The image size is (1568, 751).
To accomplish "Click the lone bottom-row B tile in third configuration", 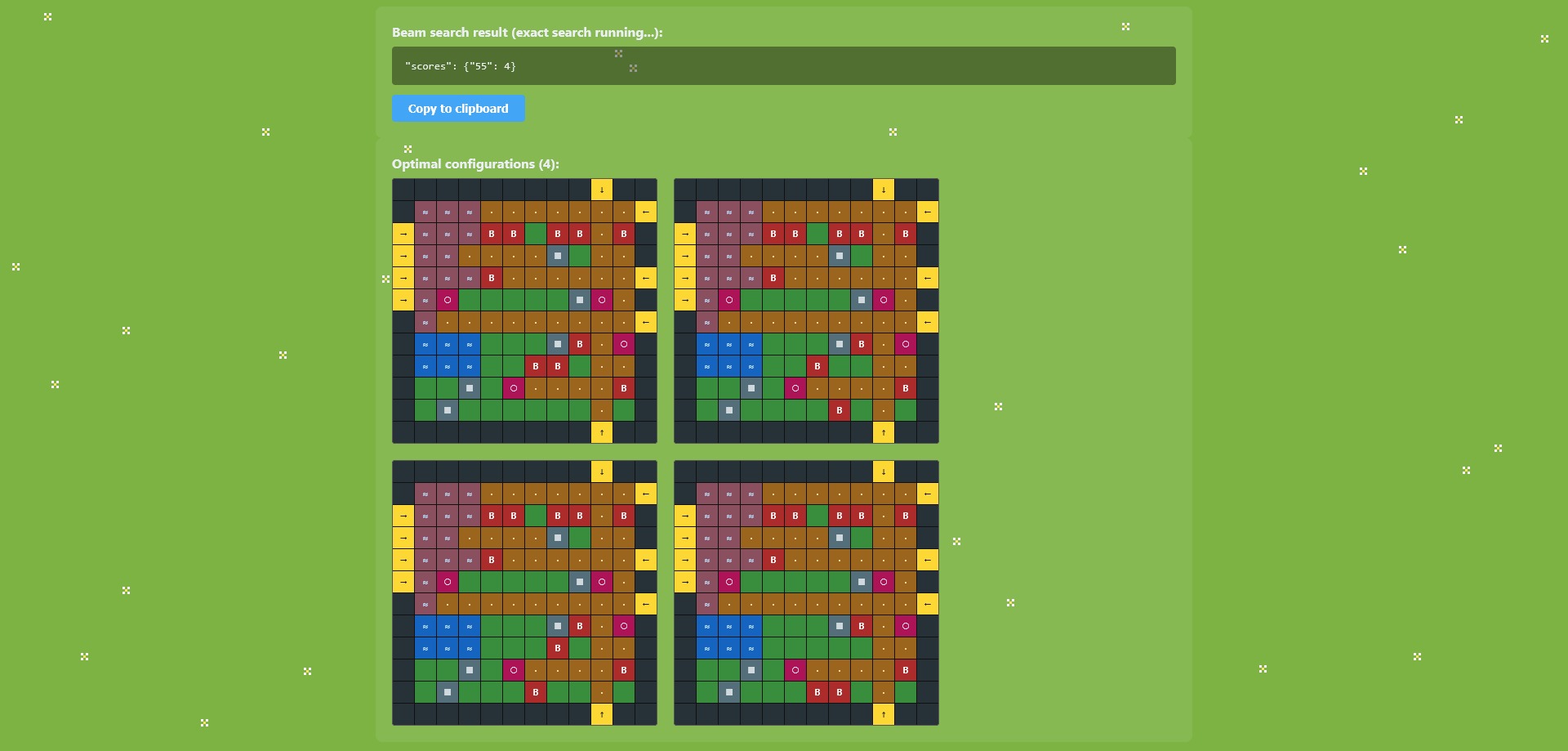I will pos(536,692).
